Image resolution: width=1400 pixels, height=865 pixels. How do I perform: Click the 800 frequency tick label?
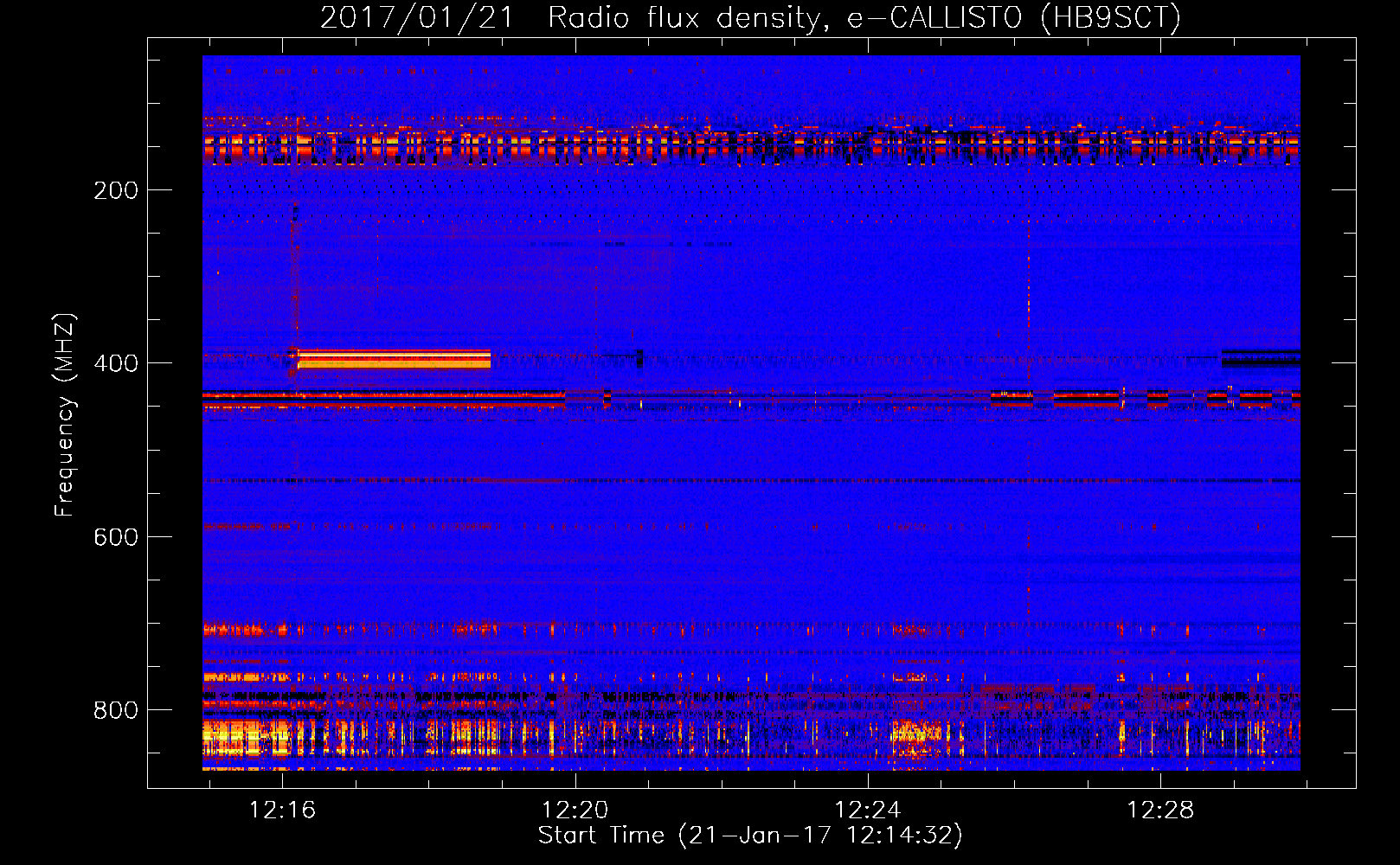pos(116,710)
